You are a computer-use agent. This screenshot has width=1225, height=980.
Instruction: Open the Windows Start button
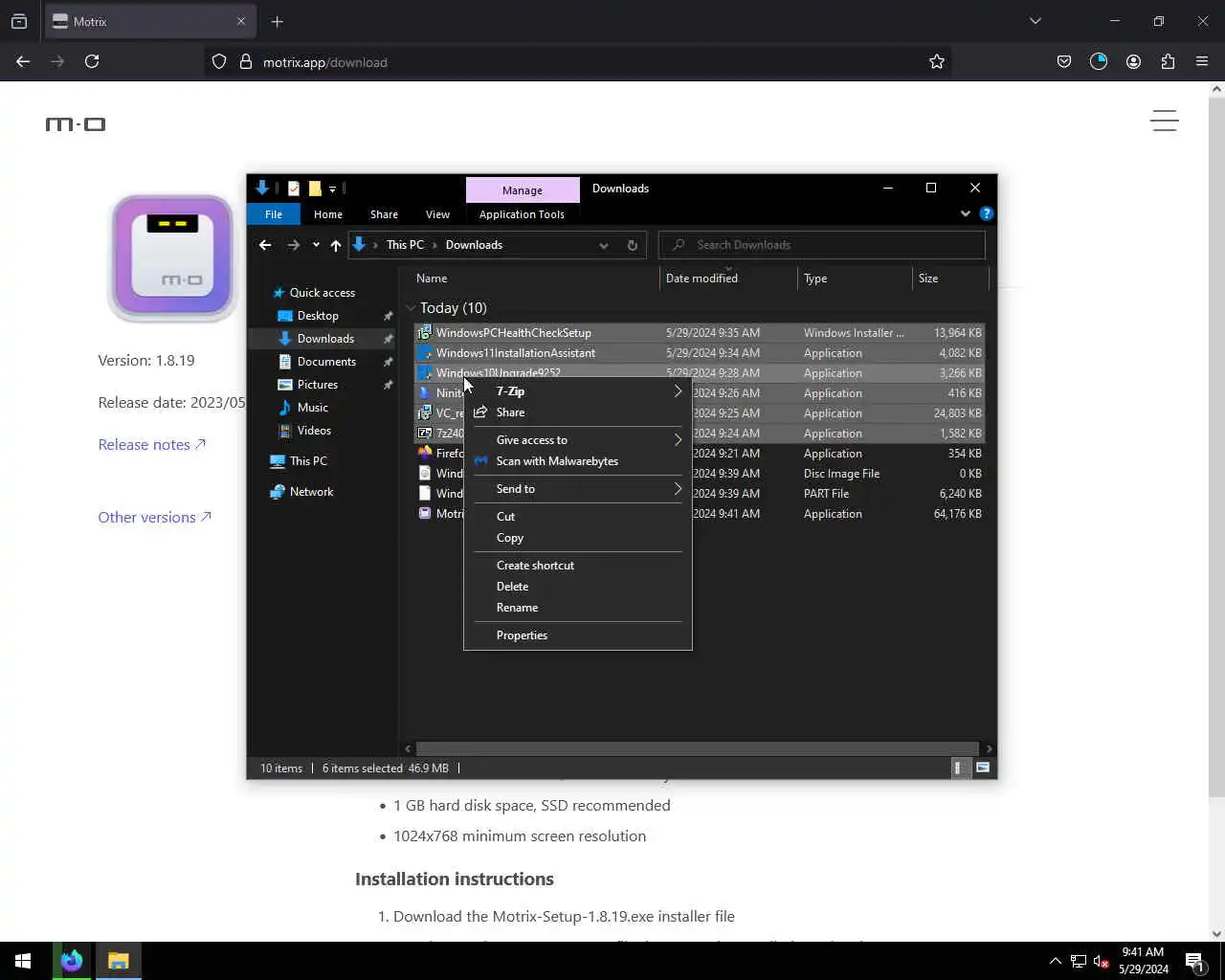(x=23, y=961)
